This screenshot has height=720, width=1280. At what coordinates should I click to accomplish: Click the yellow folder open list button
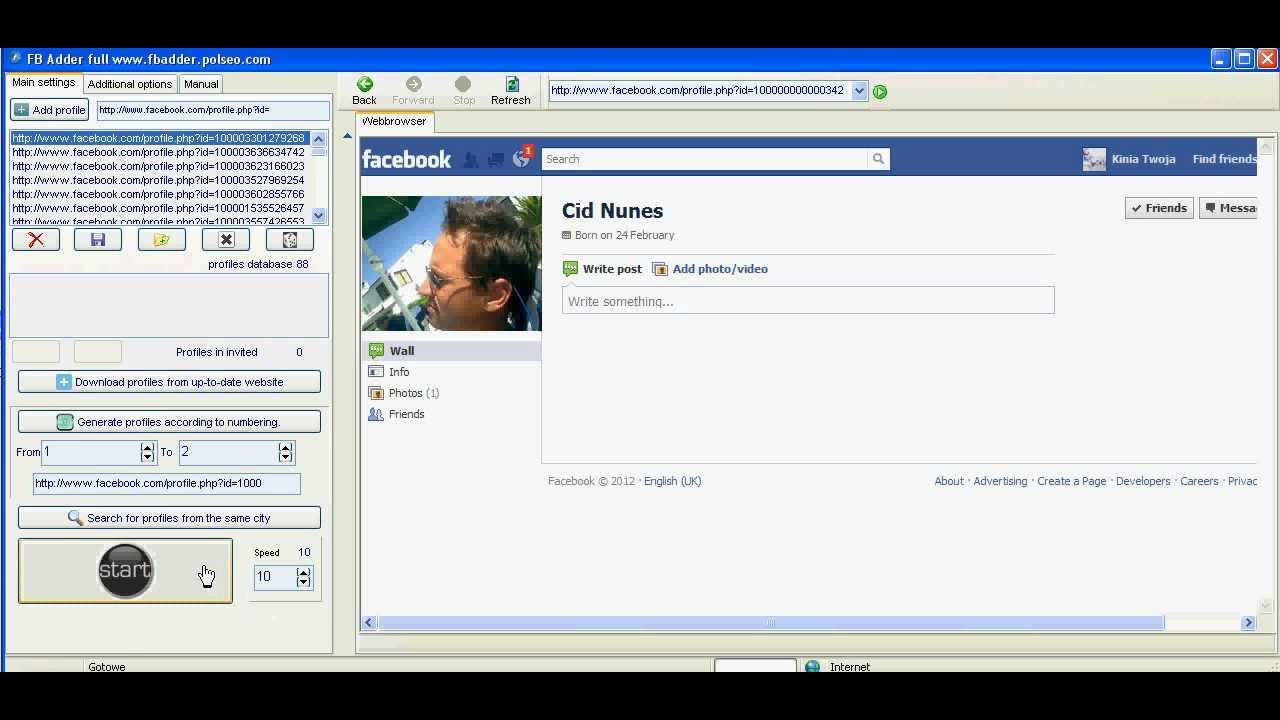[x=162, y=240]
